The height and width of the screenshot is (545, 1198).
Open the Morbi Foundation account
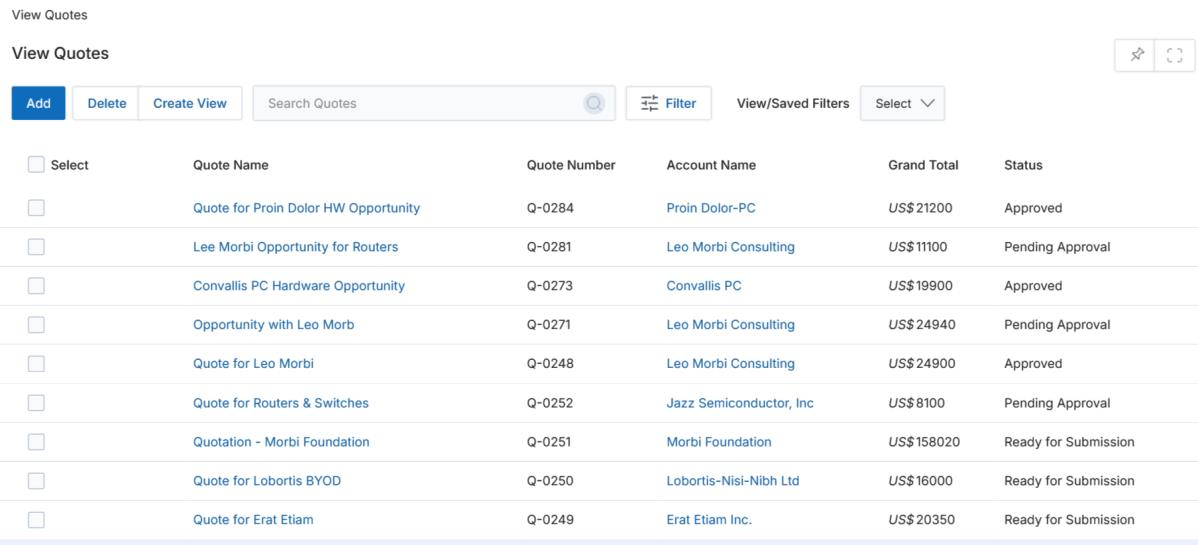click(719, 442)
